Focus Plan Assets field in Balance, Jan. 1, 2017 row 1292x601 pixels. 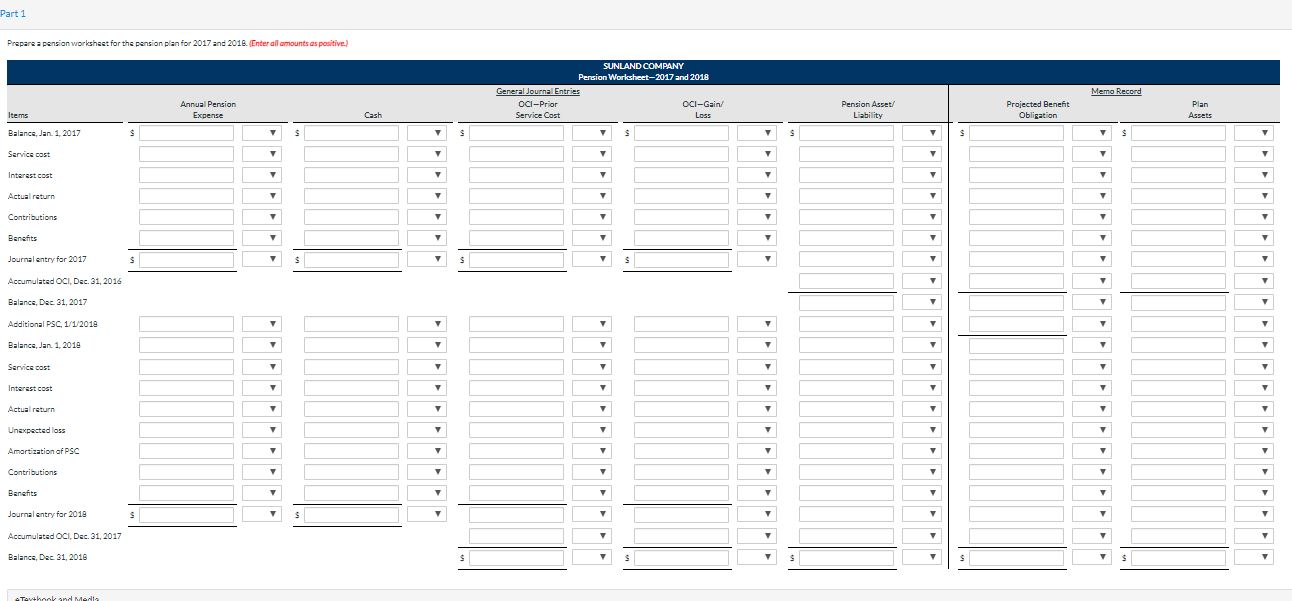1178,133
